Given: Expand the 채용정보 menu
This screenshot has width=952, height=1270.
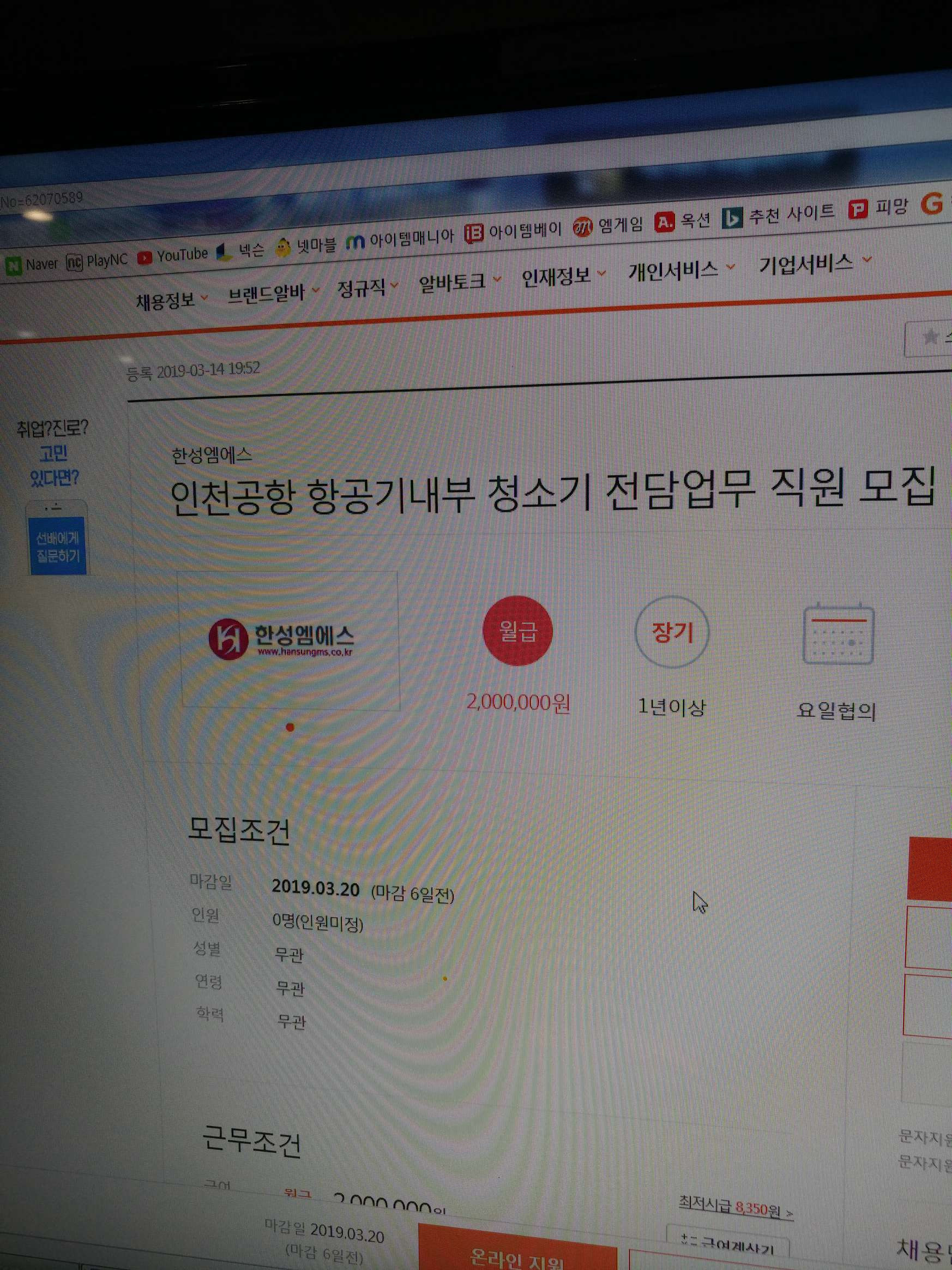Looking at the screenshot, I should point(172,300).
